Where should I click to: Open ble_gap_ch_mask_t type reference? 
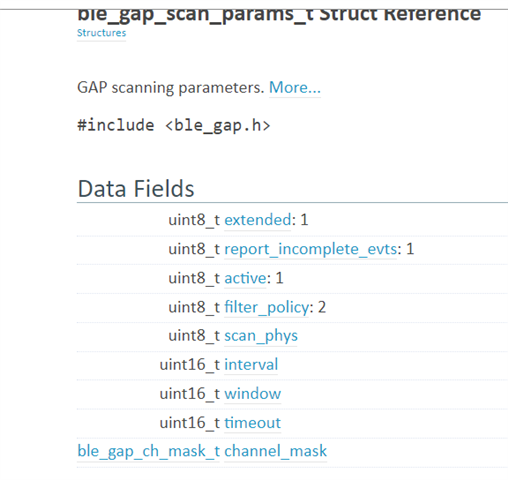pos(148,451)
